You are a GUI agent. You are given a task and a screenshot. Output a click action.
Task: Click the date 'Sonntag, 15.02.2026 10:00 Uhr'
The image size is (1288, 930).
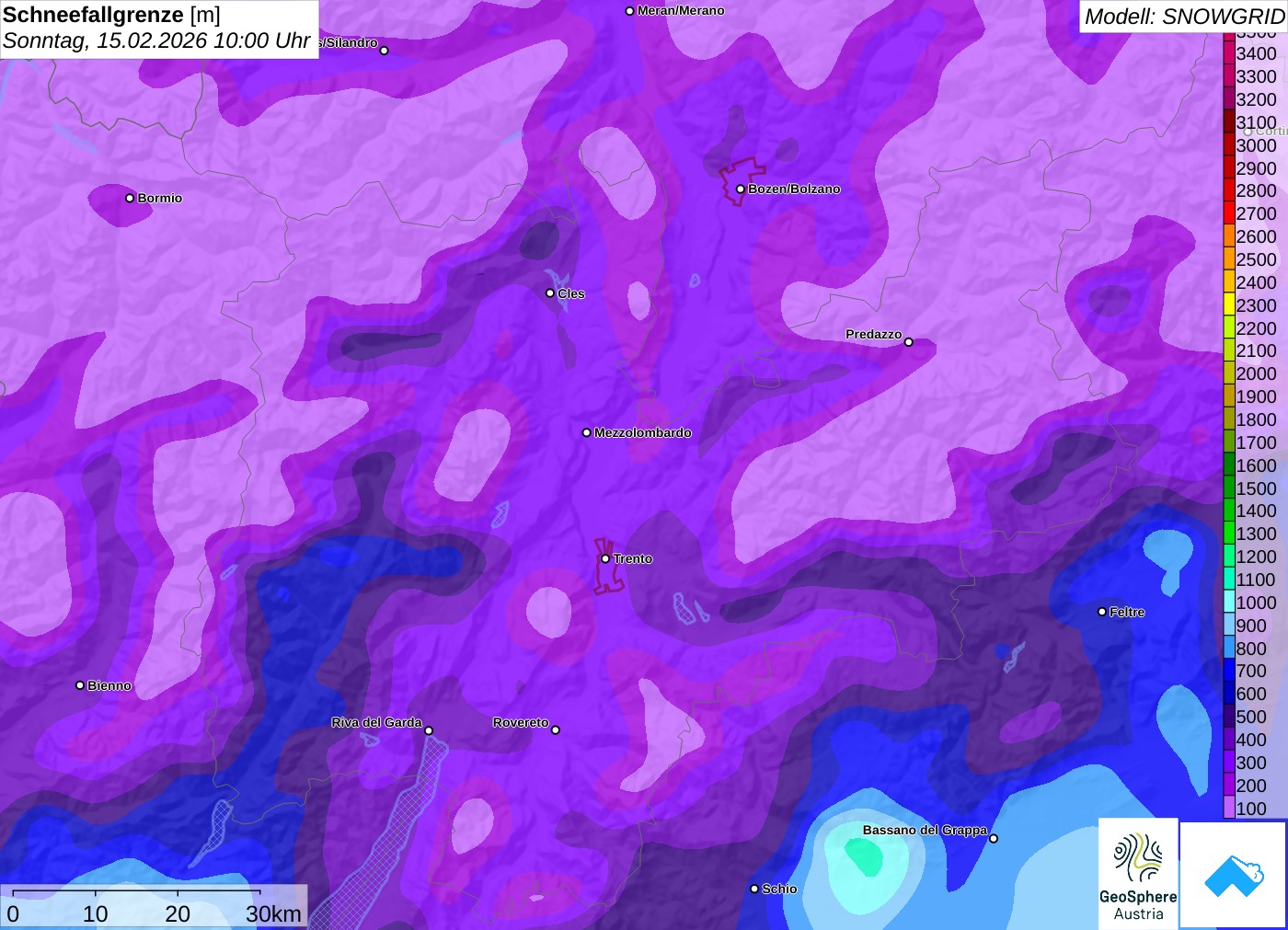tap(156, 41)
